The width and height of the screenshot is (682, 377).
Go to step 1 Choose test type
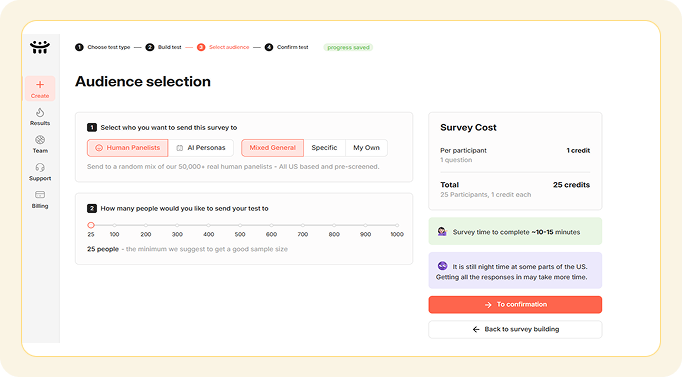(x=103, y=47)
